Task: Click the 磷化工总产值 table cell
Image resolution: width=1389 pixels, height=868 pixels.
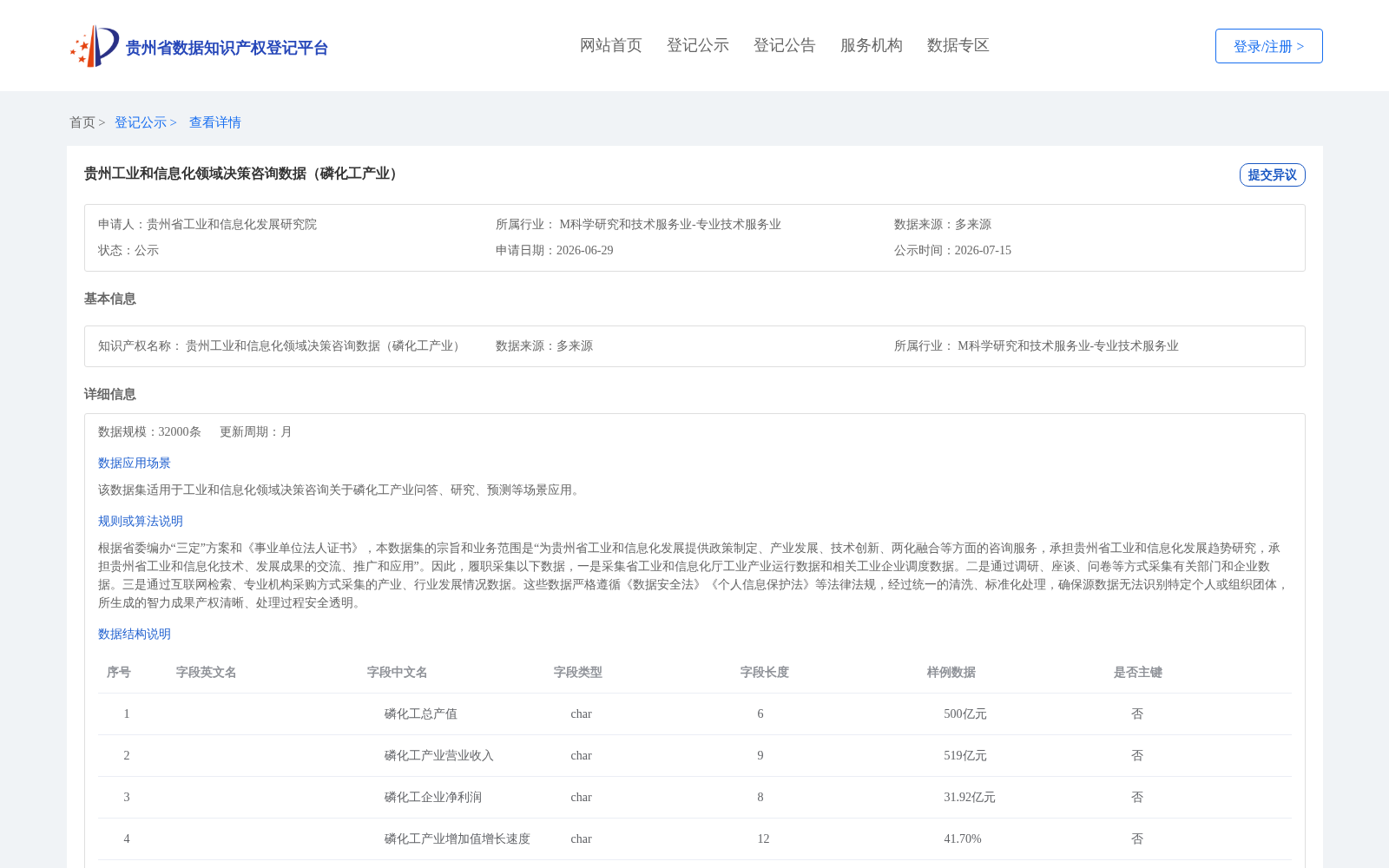Action: (421, 713)
